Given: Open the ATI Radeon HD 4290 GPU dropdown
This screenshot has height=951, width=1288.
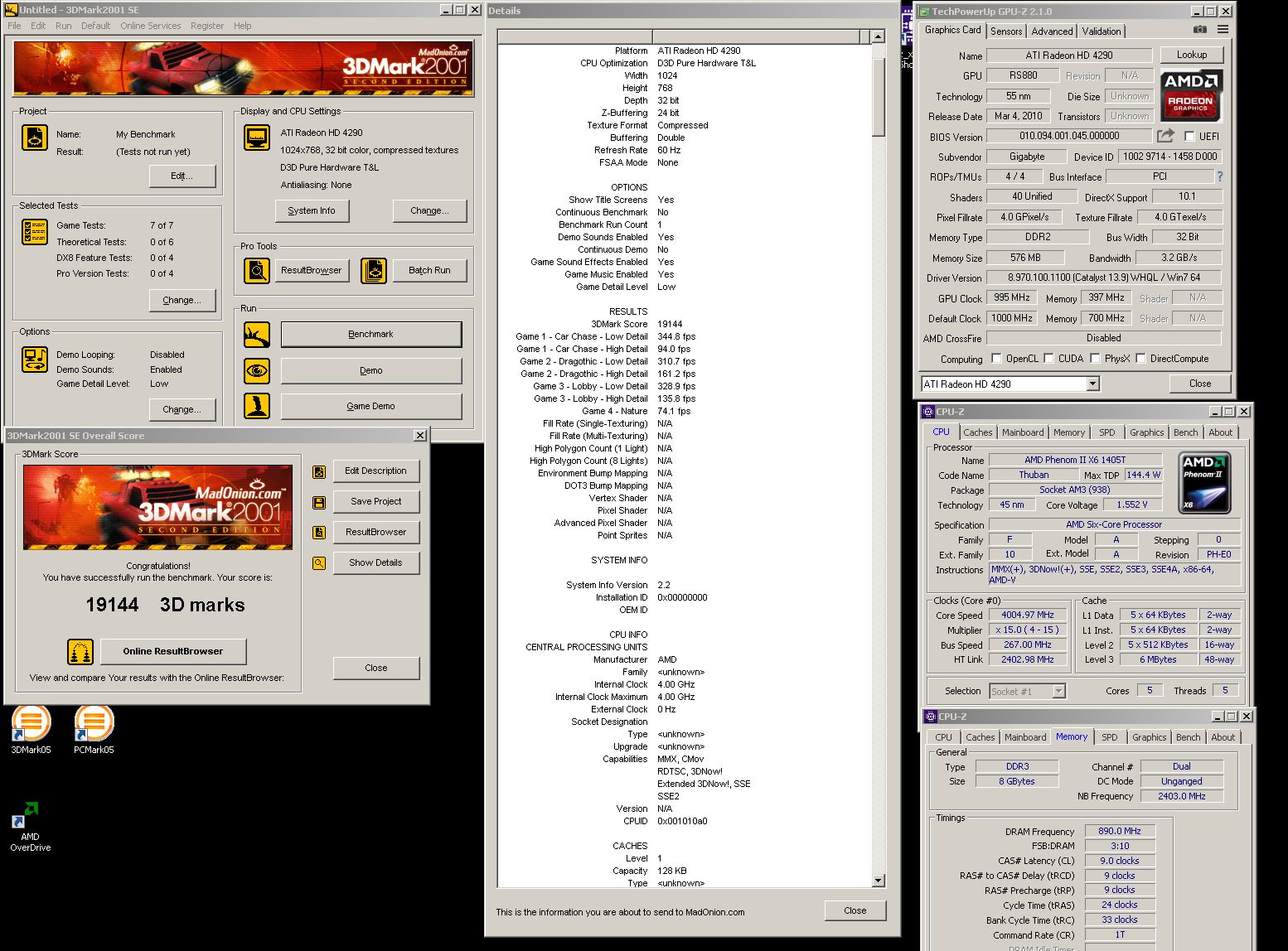Looking at the screenshot, I should point(1092,384).
